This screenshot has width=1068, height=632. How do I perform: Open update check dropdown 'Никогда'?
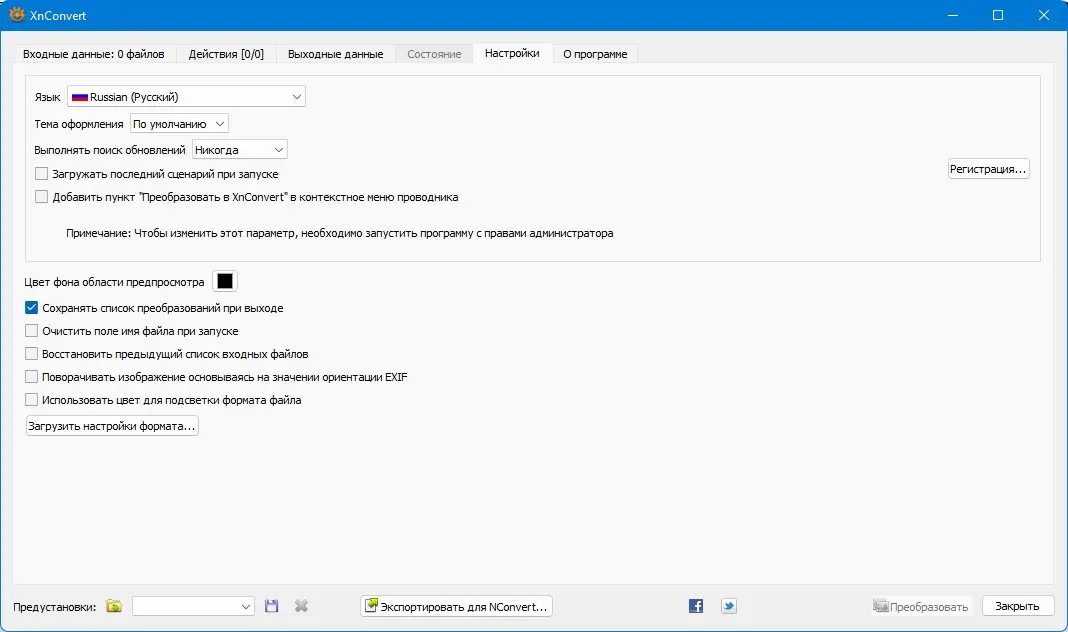(240, 150)
